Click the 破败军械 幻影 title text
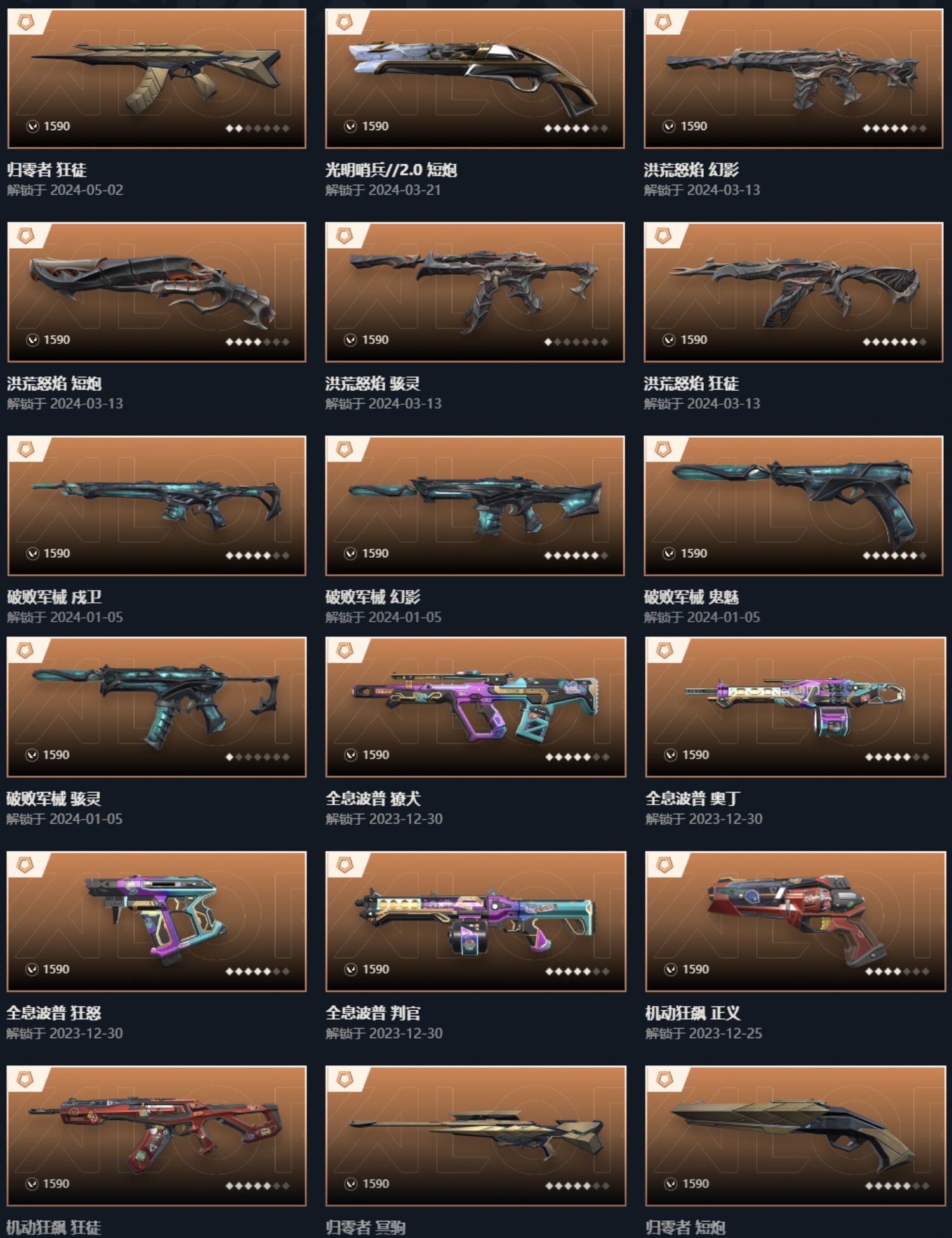 click(x=373, y=597)
